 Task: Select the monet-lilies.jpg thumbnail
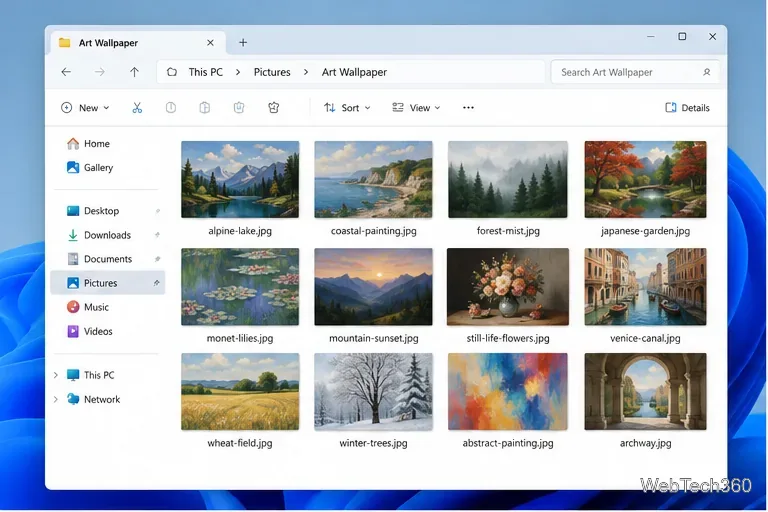tap(240, 287)
